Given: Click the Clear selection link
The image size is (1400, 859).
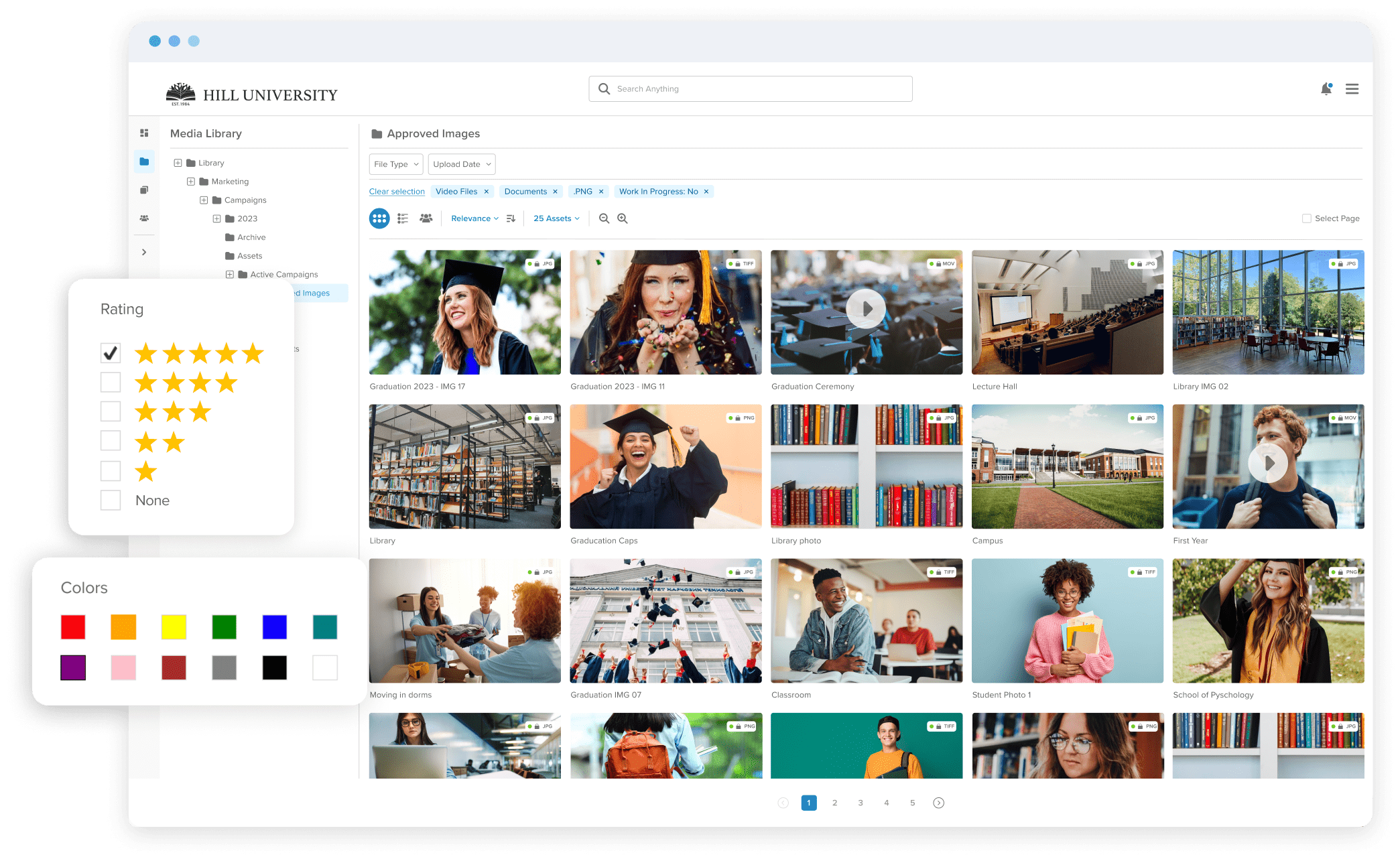Looking at the screenshot, I should point(397,192).
